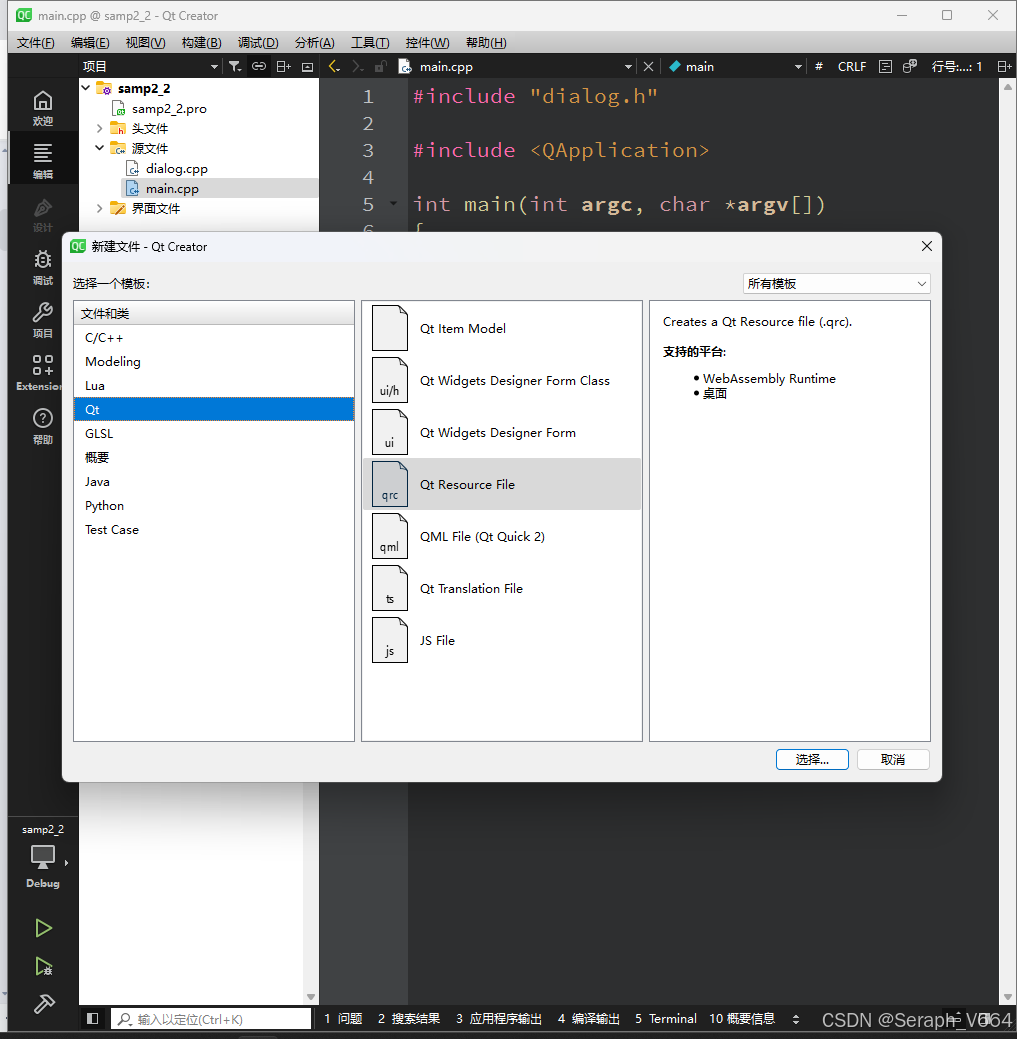Open the 工具(T) menu
The height and width of the screenshot is (1039, 1017).
(370, 42)
